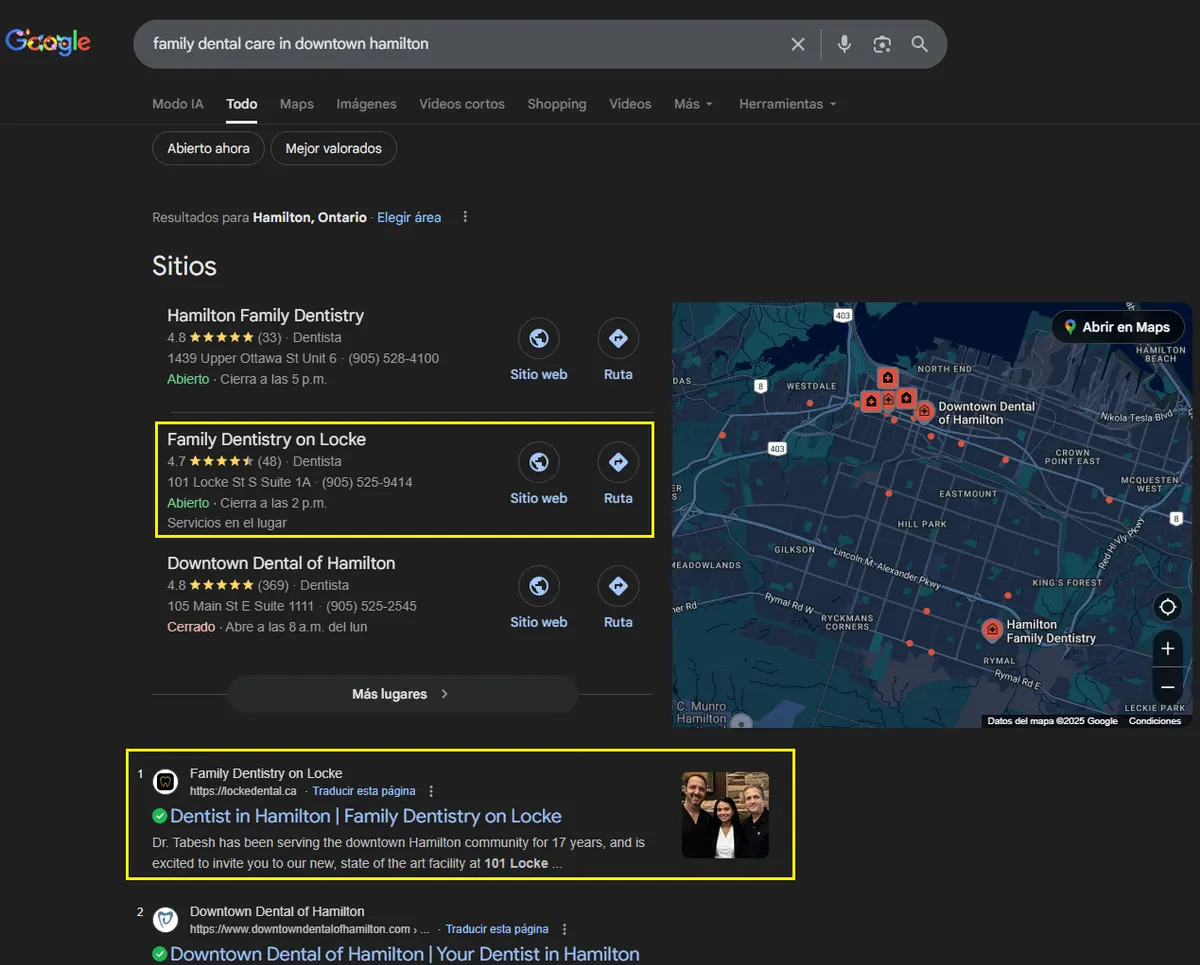Open Family Dentistry on Locke listing title
This screenshot has width=1200, height=965.
(266, 439)
